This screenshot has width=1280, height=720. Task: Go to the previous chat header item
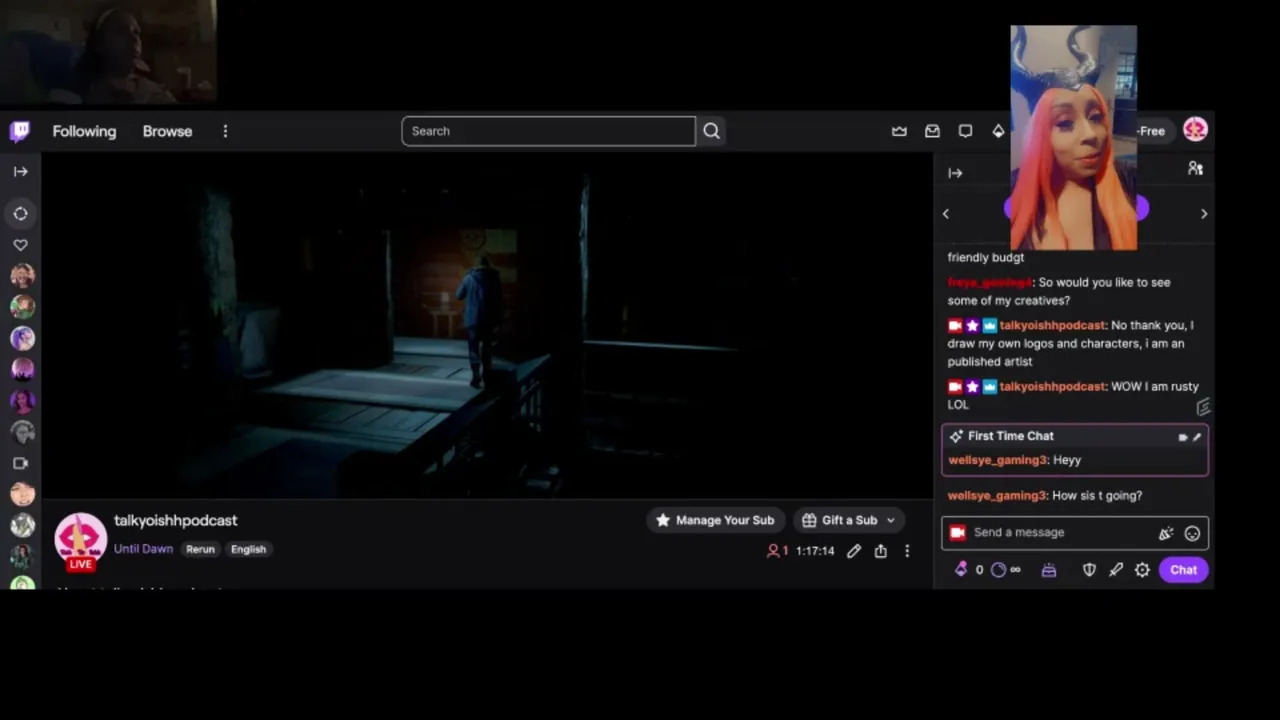pos(946,213)
